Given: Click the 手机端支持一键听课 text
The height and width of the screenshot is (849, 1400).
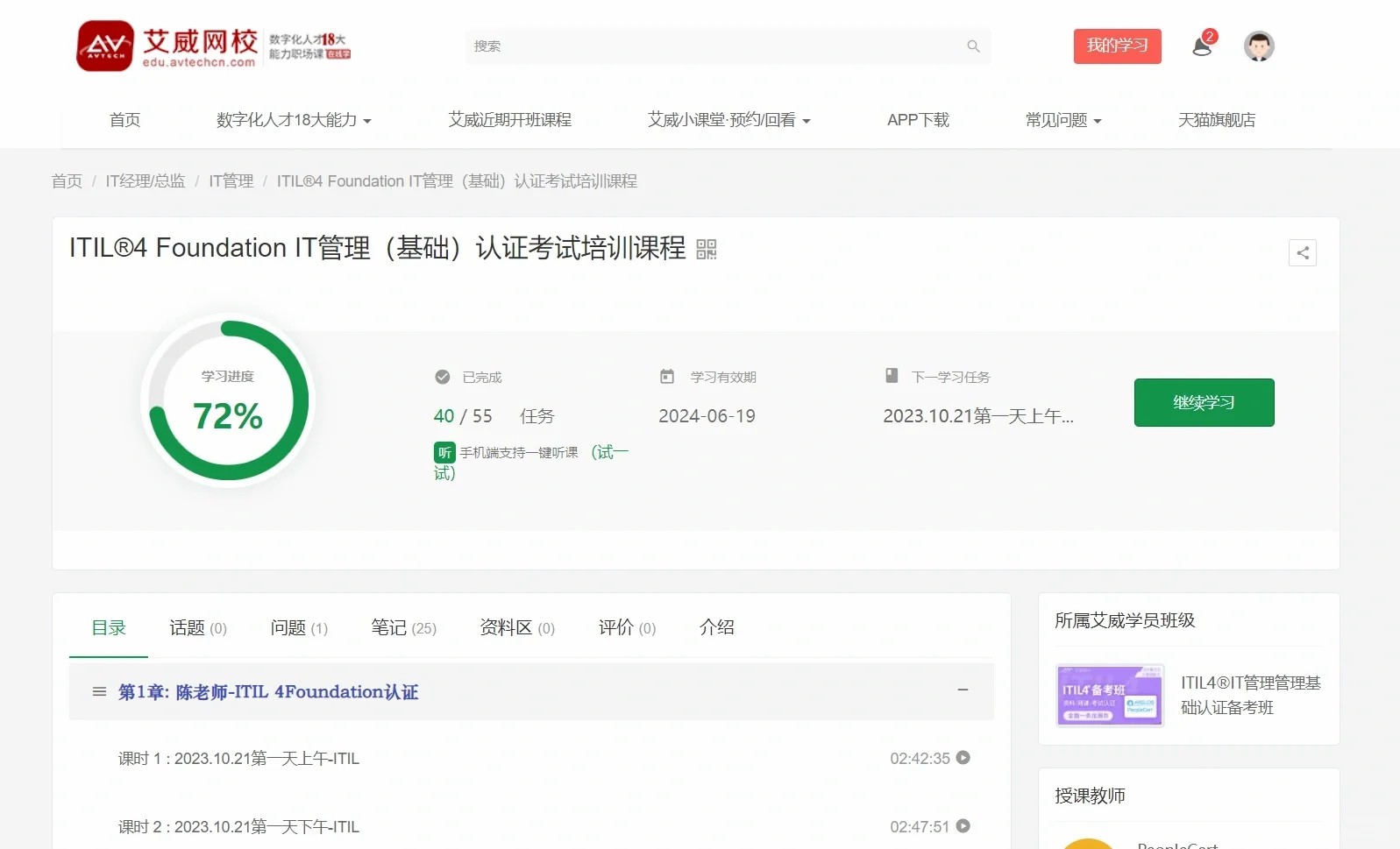Looking at the screenshot, I should 519,453.
